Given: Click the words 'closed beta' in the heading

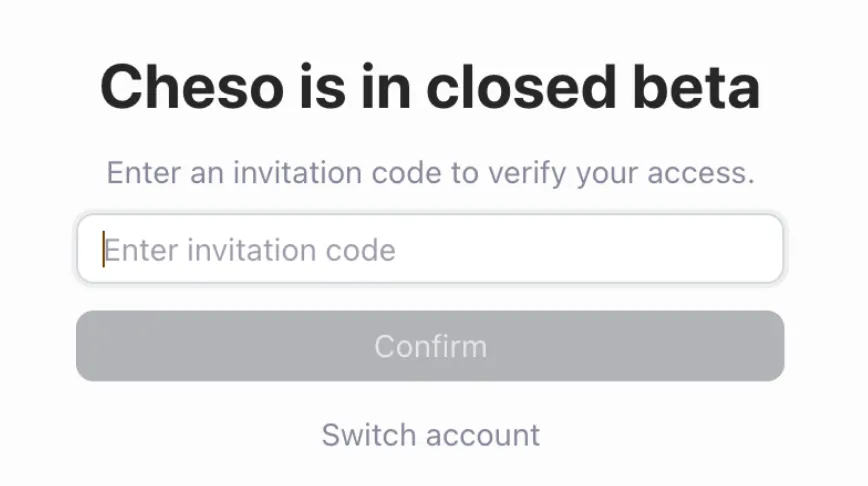Looking at the screenshot, I should coord(593,87).
